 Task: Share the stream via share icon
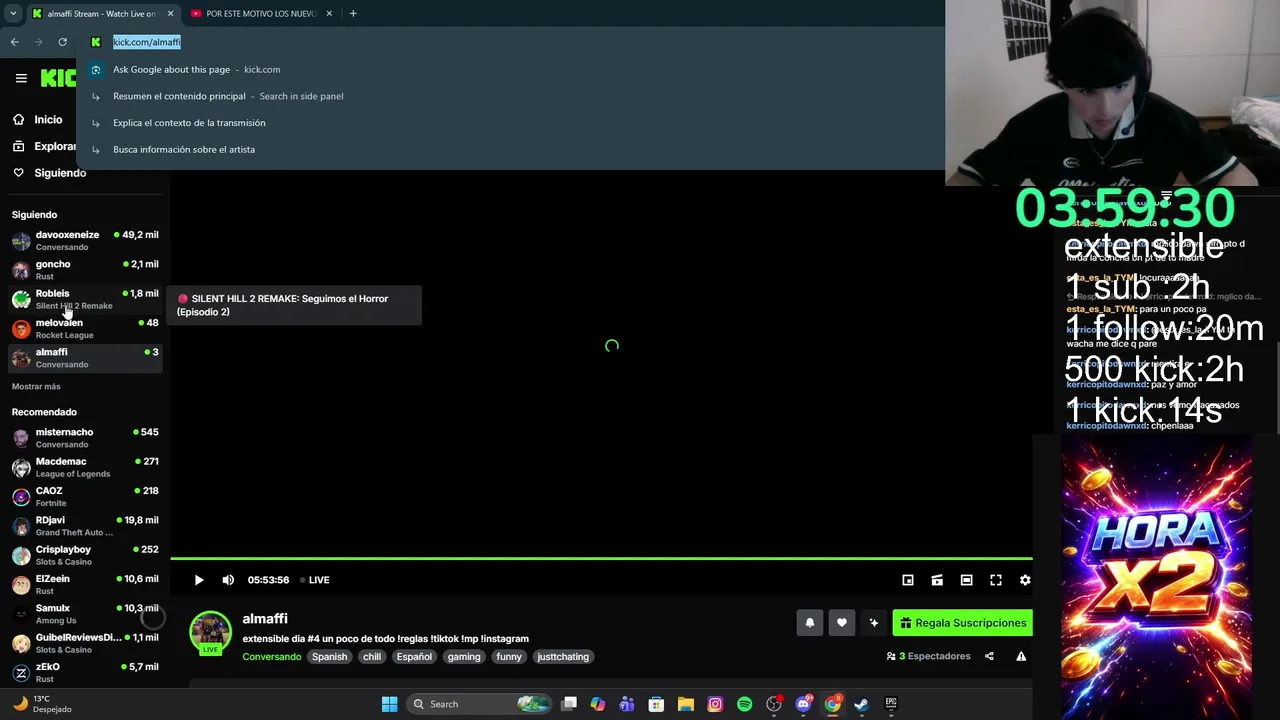[989, 657]
